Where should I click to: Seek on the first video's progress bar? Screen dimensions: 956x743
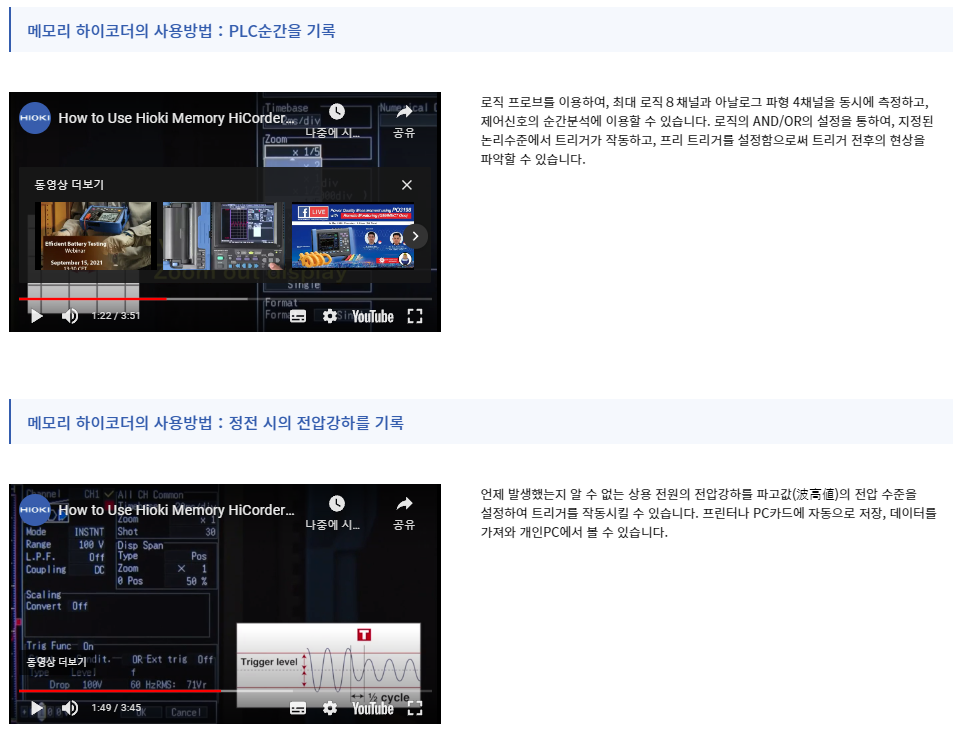(x=225, y=299)
